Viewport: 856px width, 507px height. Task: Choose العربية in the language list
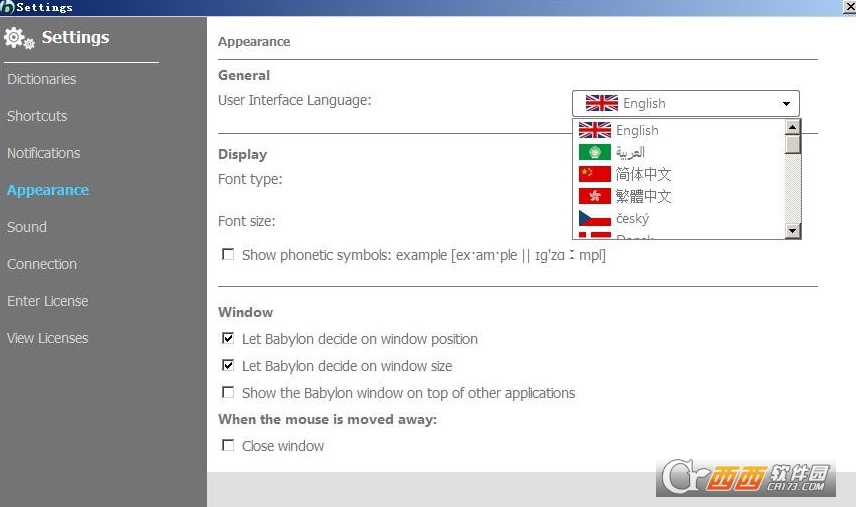click(x=631, y=152)
